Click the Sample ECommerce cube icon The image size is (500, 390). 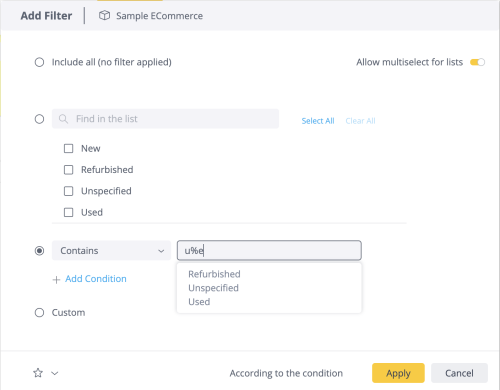pos(104,15)
